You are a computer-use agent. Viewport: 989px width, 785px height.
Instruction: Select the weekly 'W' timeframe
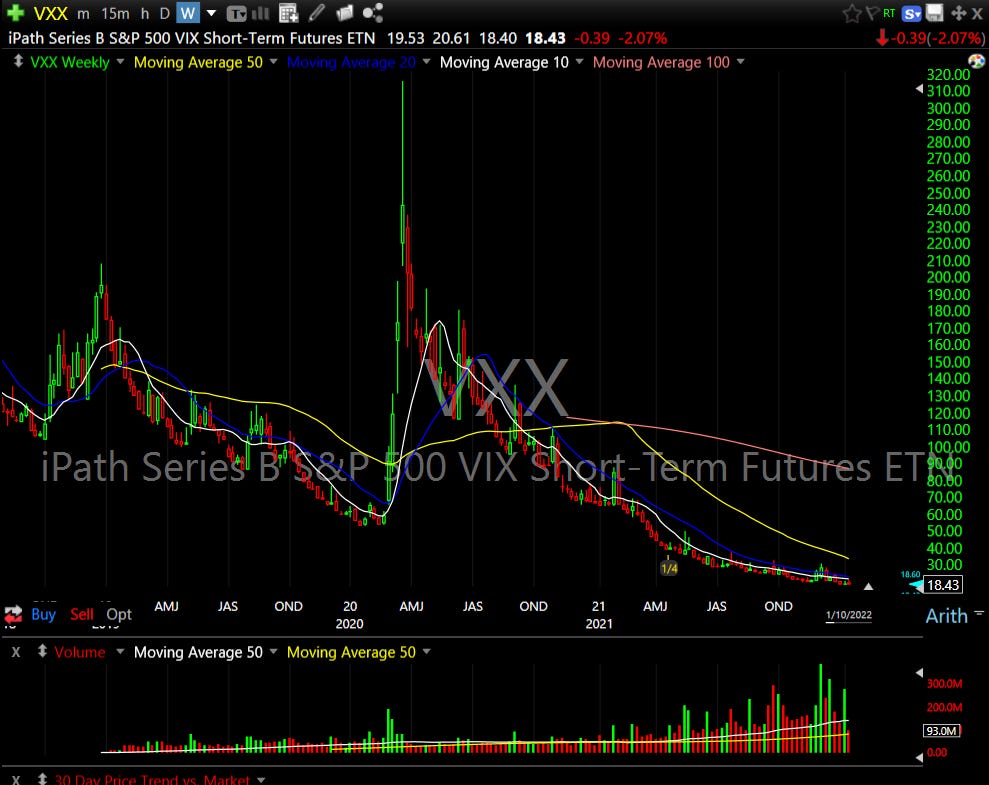coord(187,13)
